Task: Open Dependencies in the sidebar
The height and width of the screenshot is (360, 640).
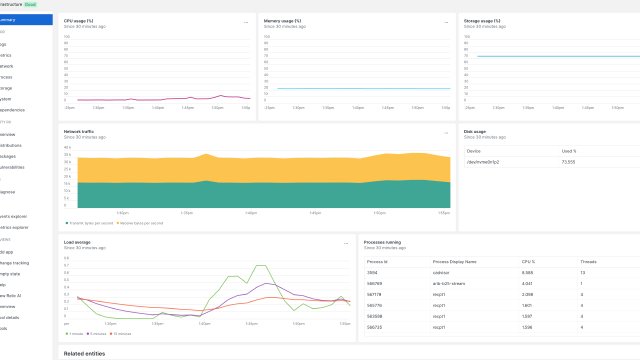Action: pyautogui.click(x=12, y=110)
